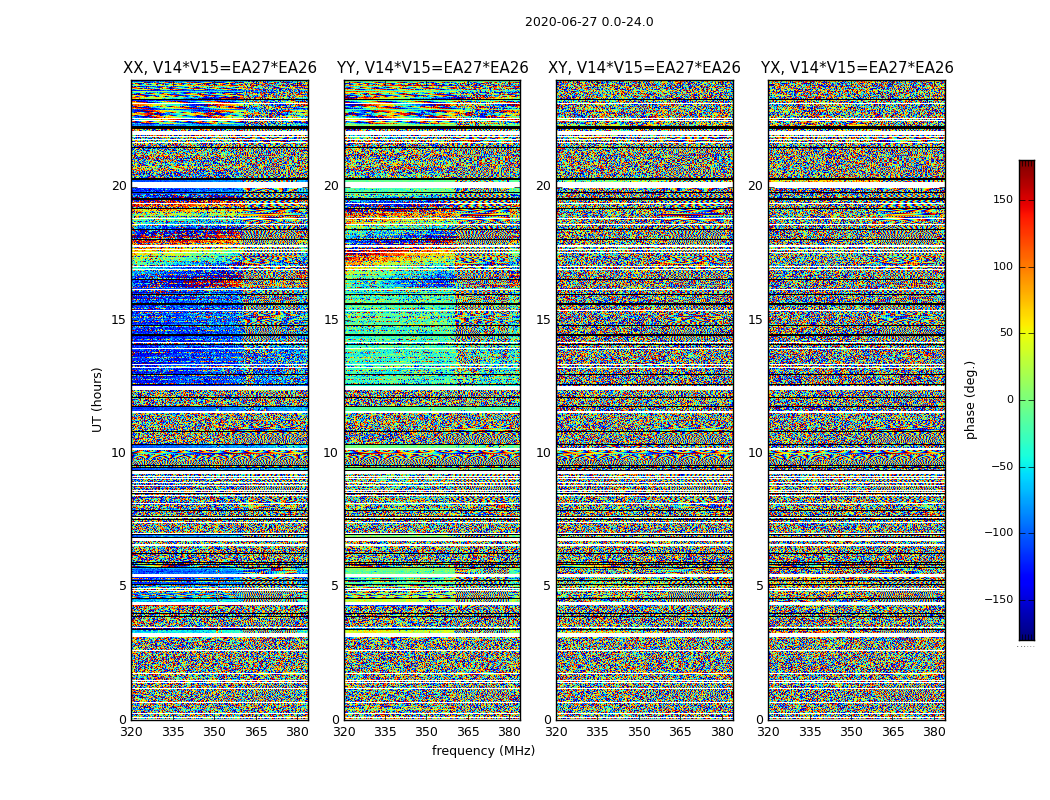
Task: Click inside the YY phase waterfall plot
Action: 432,400
